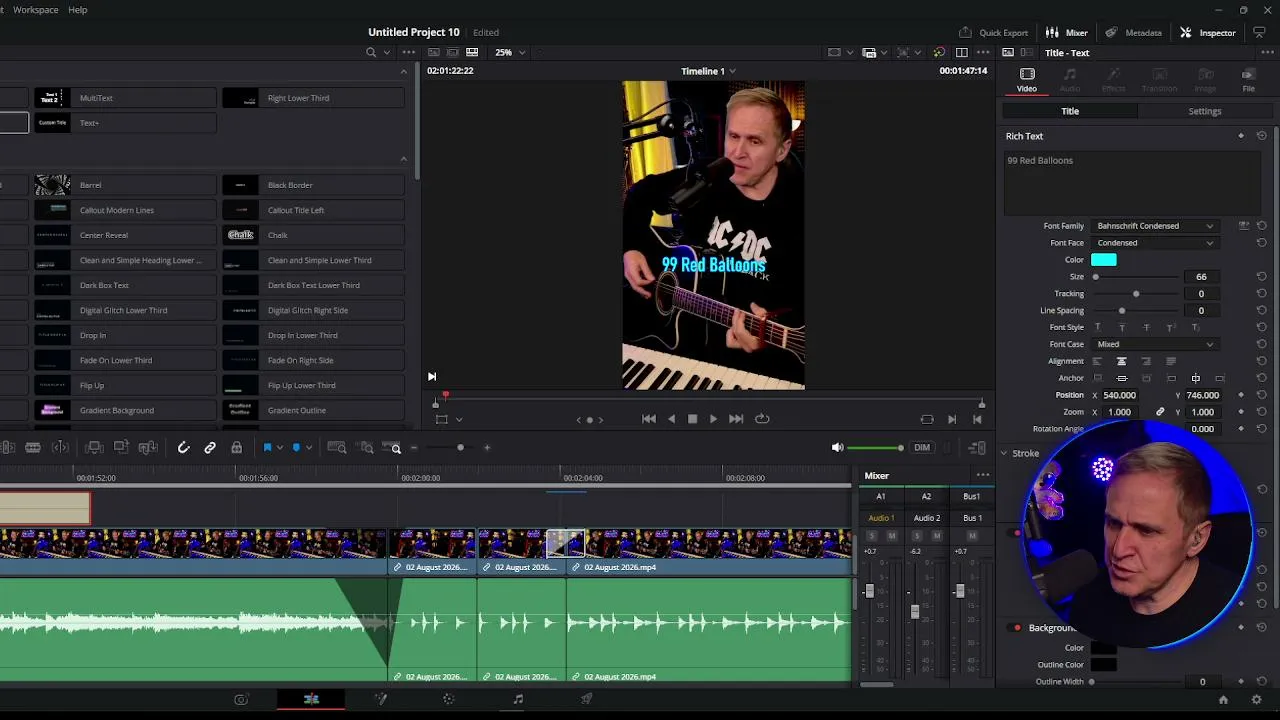Open the cyan text Color swatch
The image size is (1280, 720).
click(1104, 260)
